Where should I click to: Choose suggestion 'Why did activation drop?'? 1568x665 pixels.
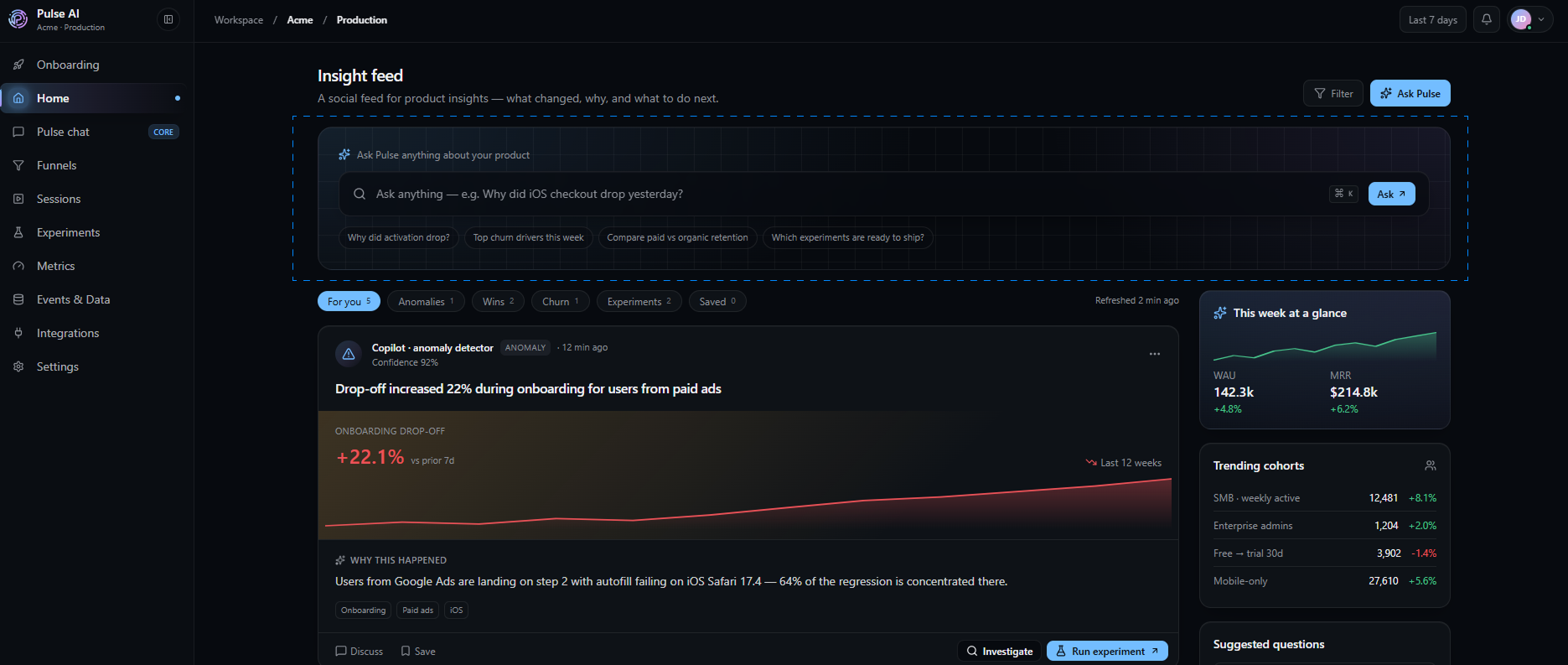(399, 237)
